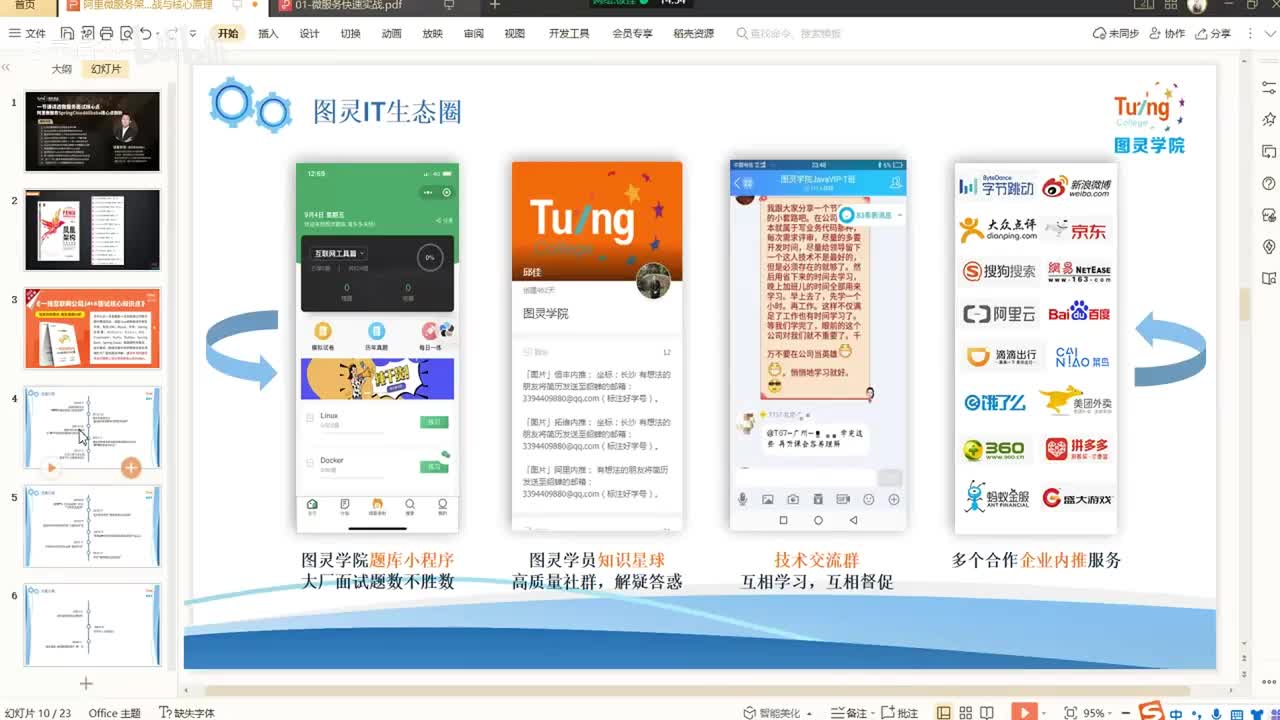
Task: Select slide 1 thumbnail
Action: pyautogui.click(x=92, y=131)
